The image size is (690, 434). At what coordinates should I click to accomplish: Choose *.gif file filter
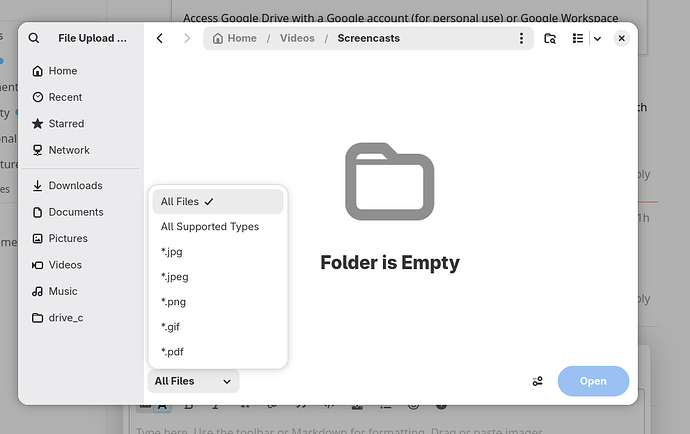(x=218, y=327)
